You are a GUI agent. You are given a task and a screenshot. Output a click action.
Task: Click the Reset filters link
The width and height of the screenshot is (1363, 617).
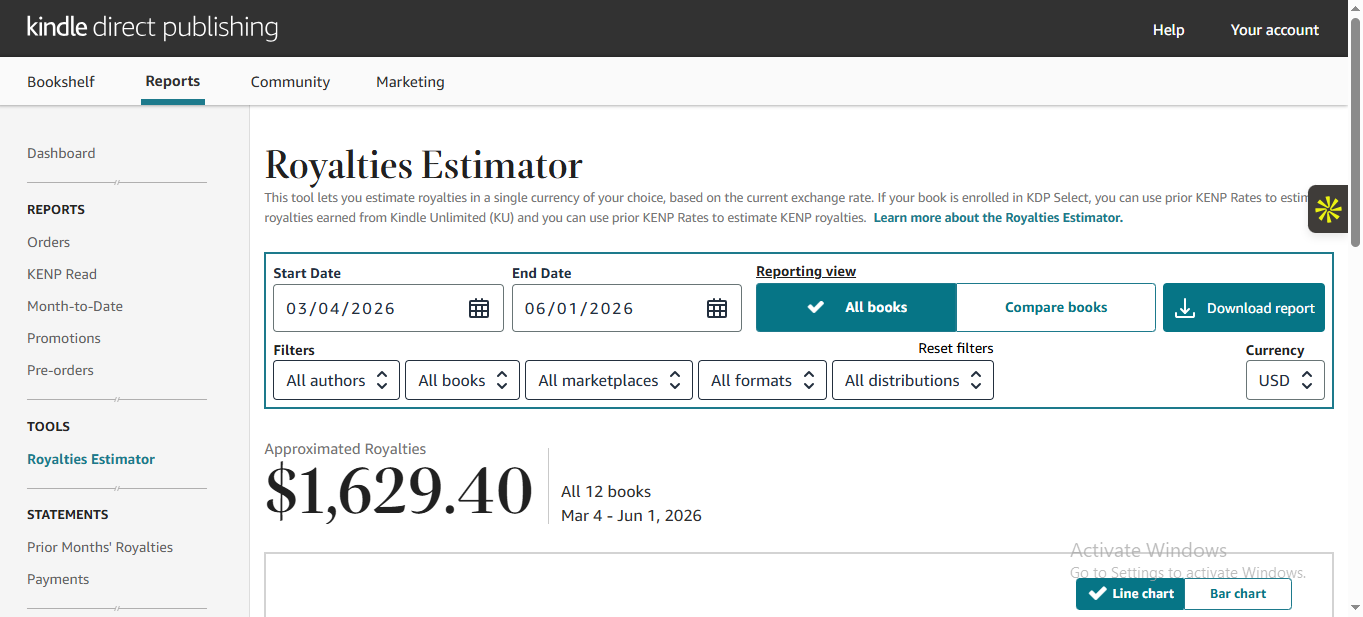click(x=956, y=348)
